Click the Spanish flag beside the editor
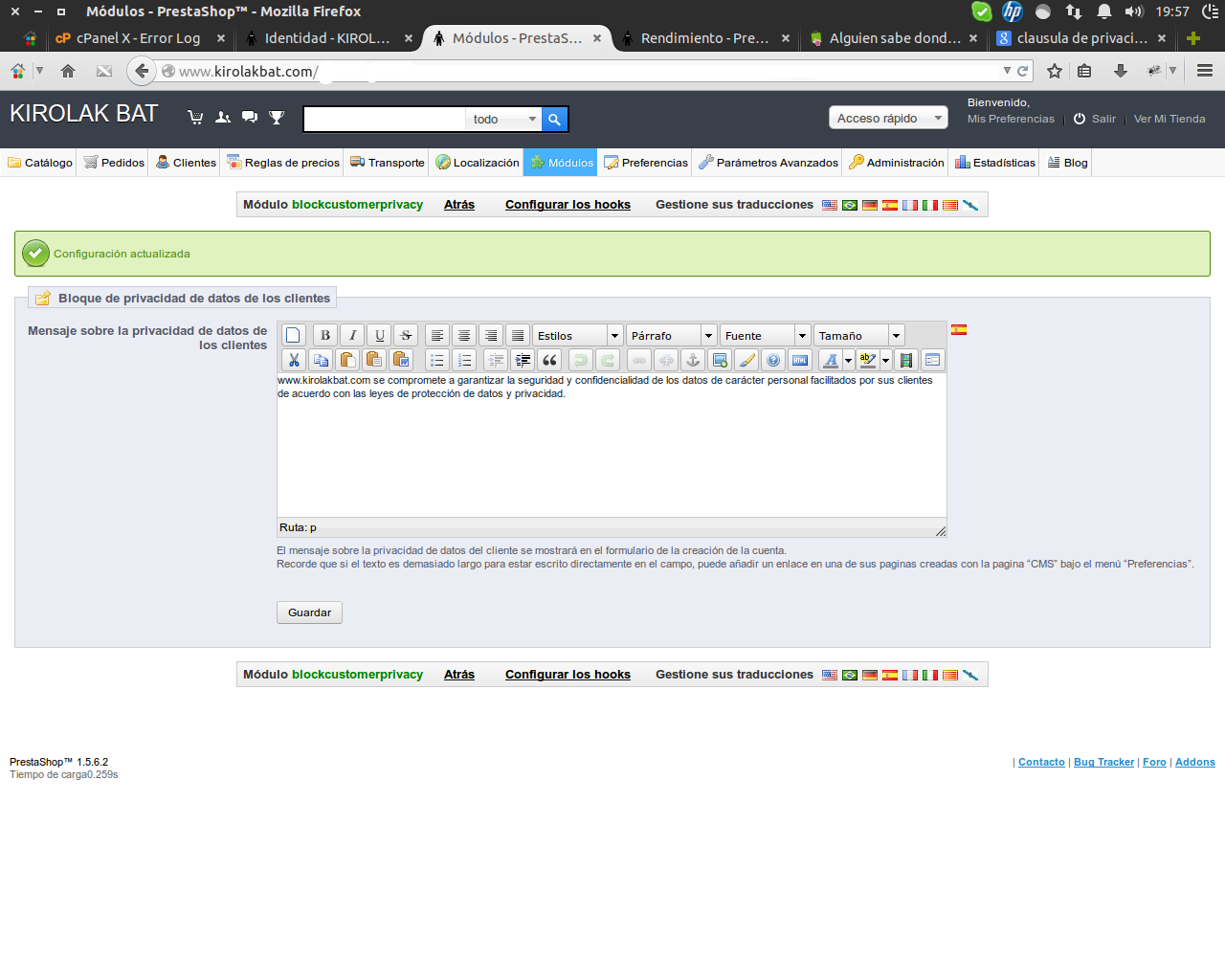Viewport: 1225px width, 980px height. pyautogui.click(x=959, y=330)
